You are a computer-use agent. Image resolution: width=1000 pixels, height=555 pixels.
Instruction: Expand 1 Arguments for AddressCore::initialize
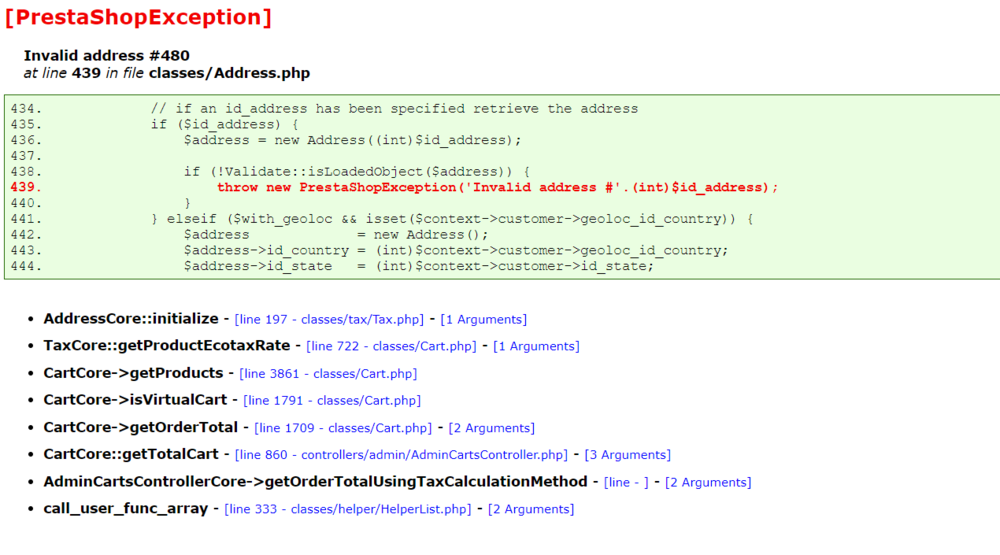483,320
